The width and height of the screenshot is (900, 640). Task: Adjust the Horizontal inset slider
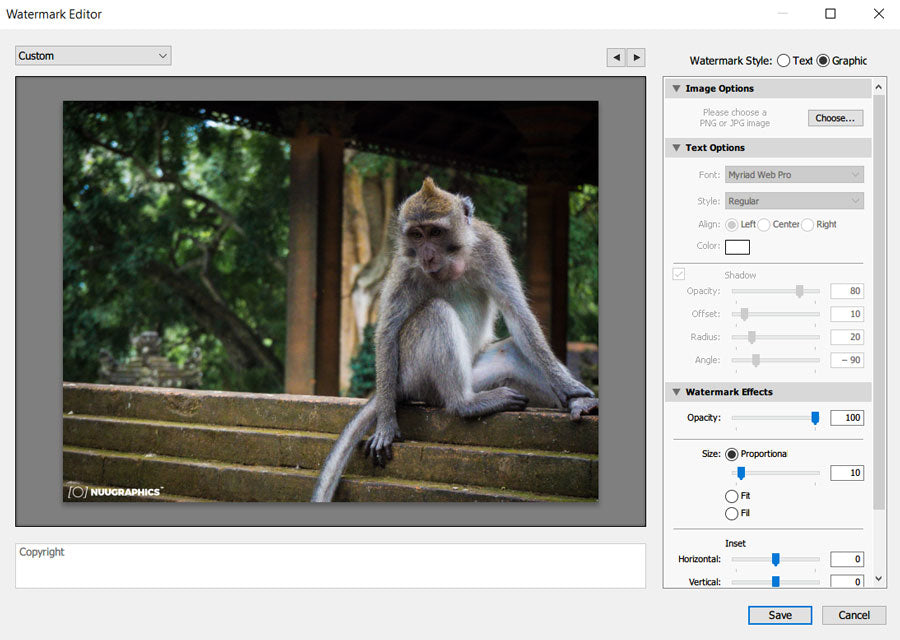[775, 558]
